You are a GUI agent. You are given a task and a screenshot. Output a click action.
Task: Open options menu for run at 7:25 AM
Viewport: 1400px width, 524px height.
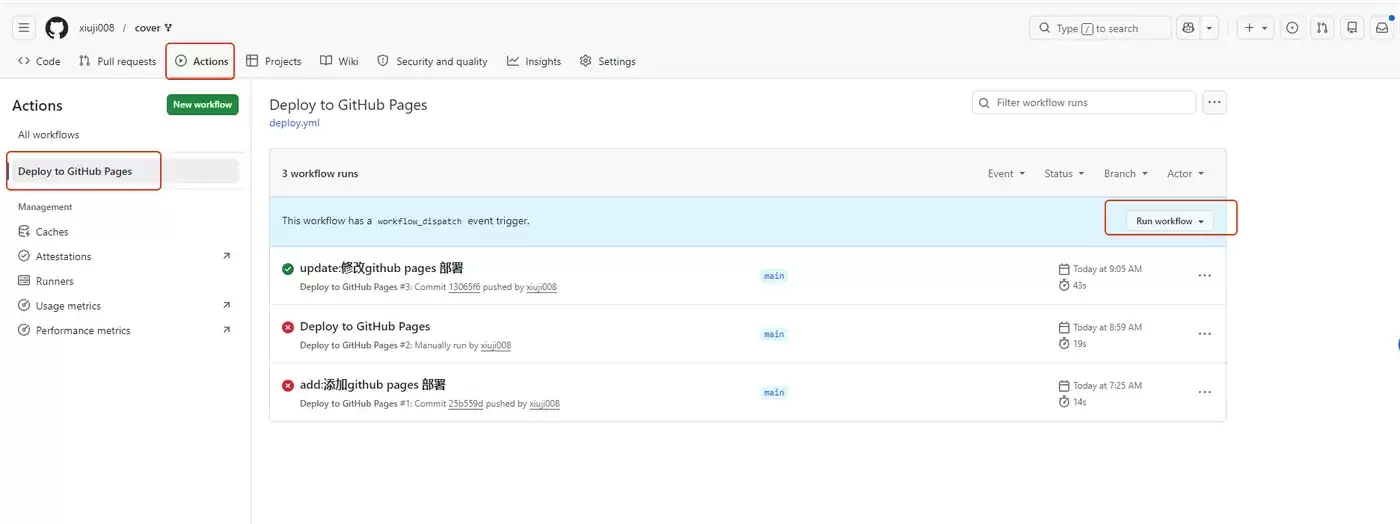pyautogui.click(x=1205, y=392)
